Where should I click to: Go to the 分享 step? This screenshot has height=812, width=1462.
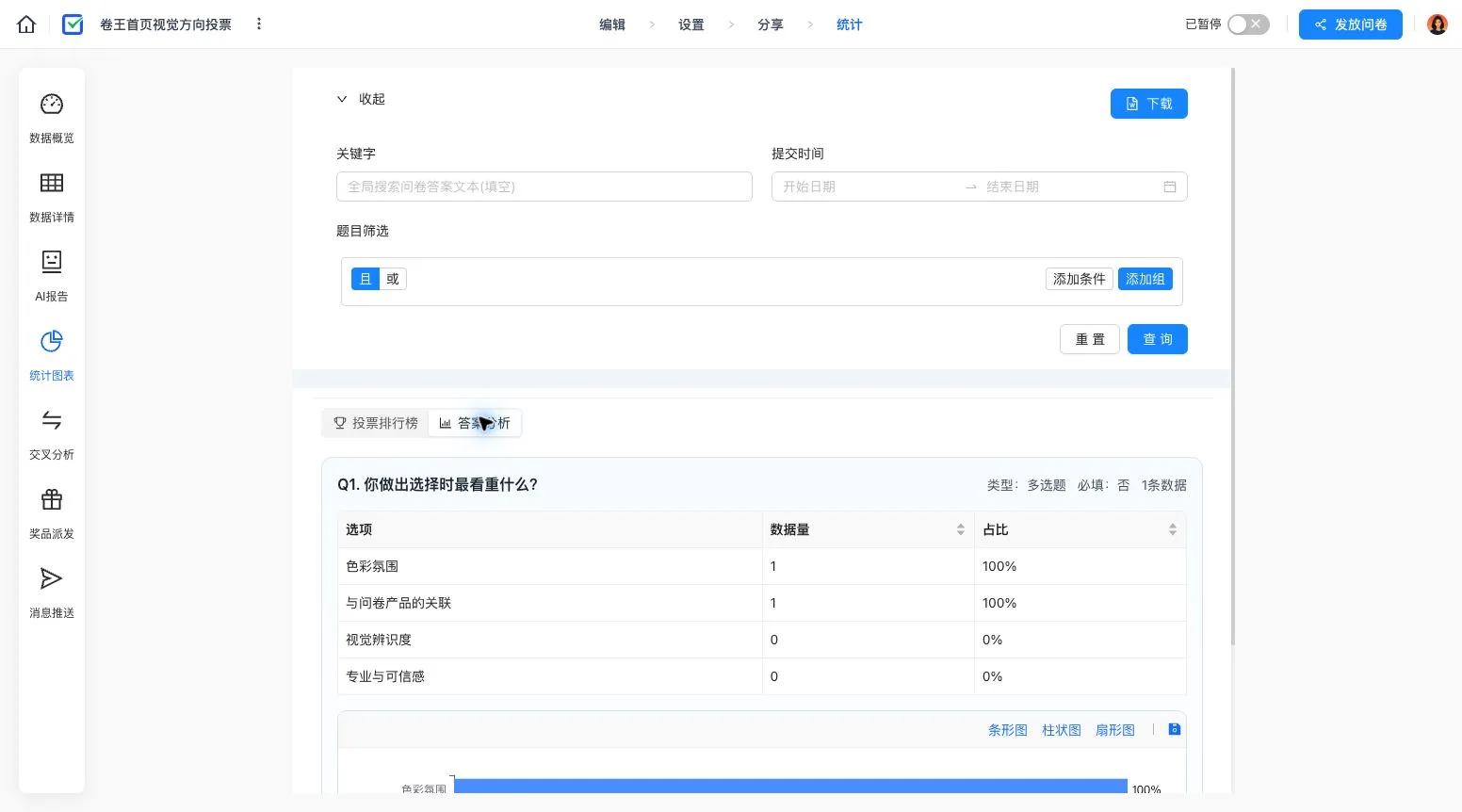[771, 24]
